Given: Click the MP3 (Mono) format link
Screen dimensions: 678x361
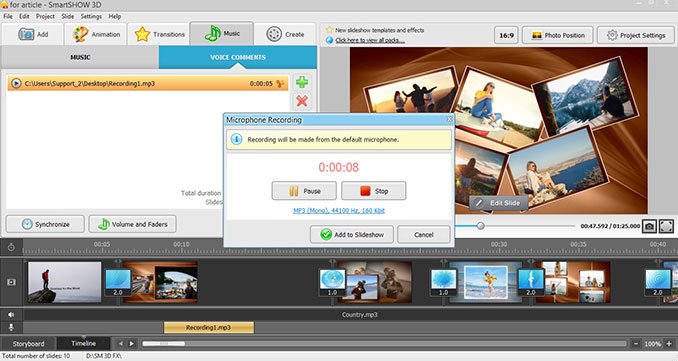Looking at the screenshot, I should coord(339,211).
